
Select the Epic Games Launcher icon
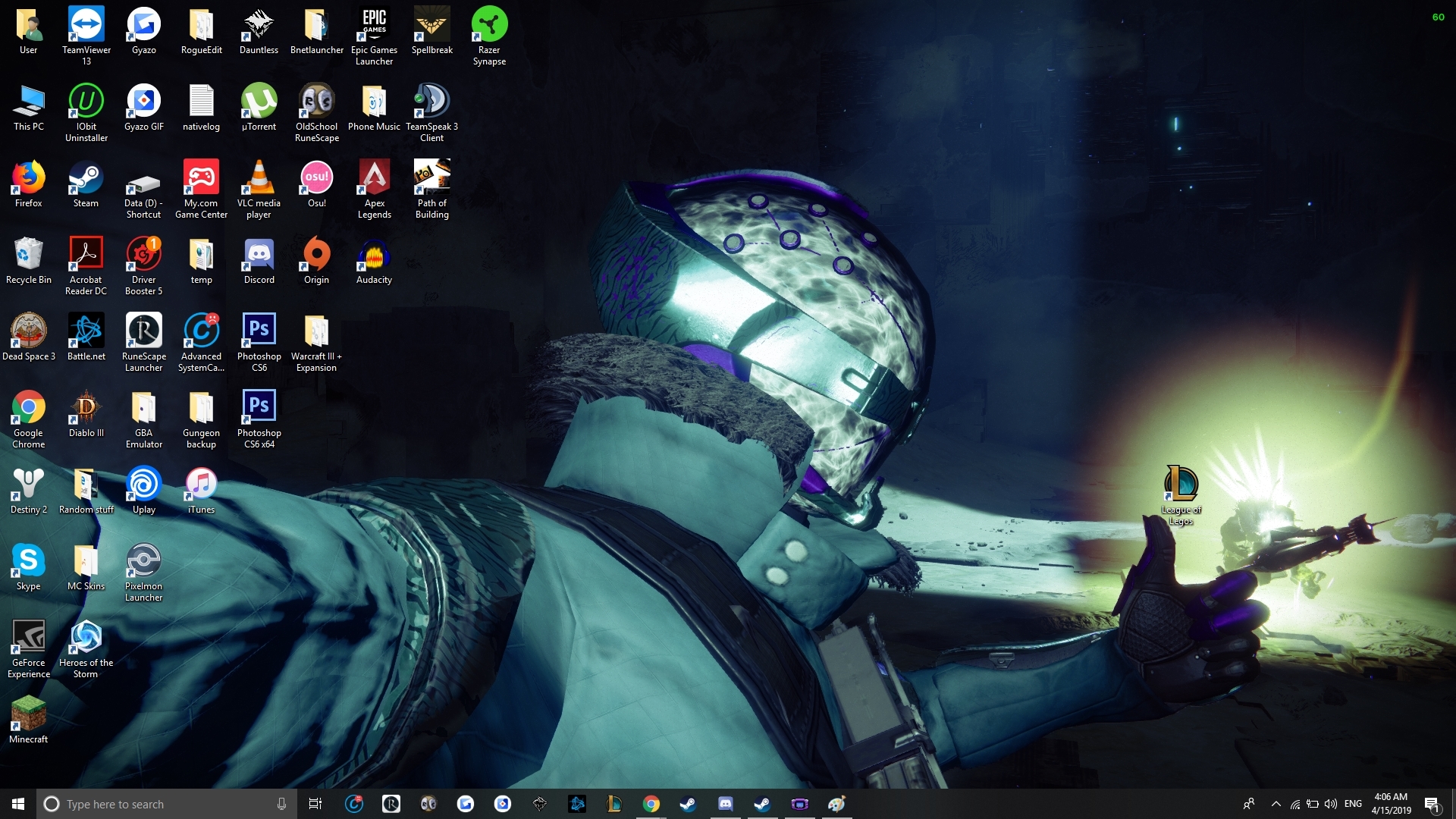coord(374,26)
